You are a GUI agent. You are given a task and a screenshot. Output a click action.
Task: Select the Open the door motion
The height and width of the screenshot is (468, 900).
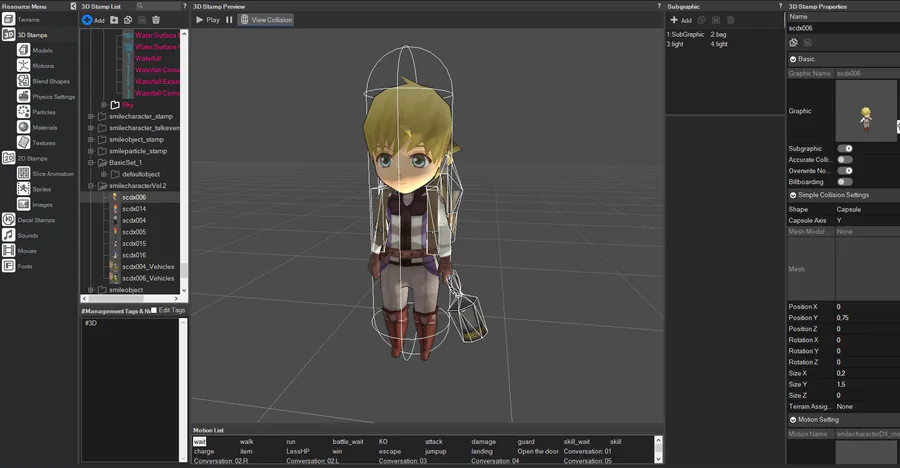538,451
